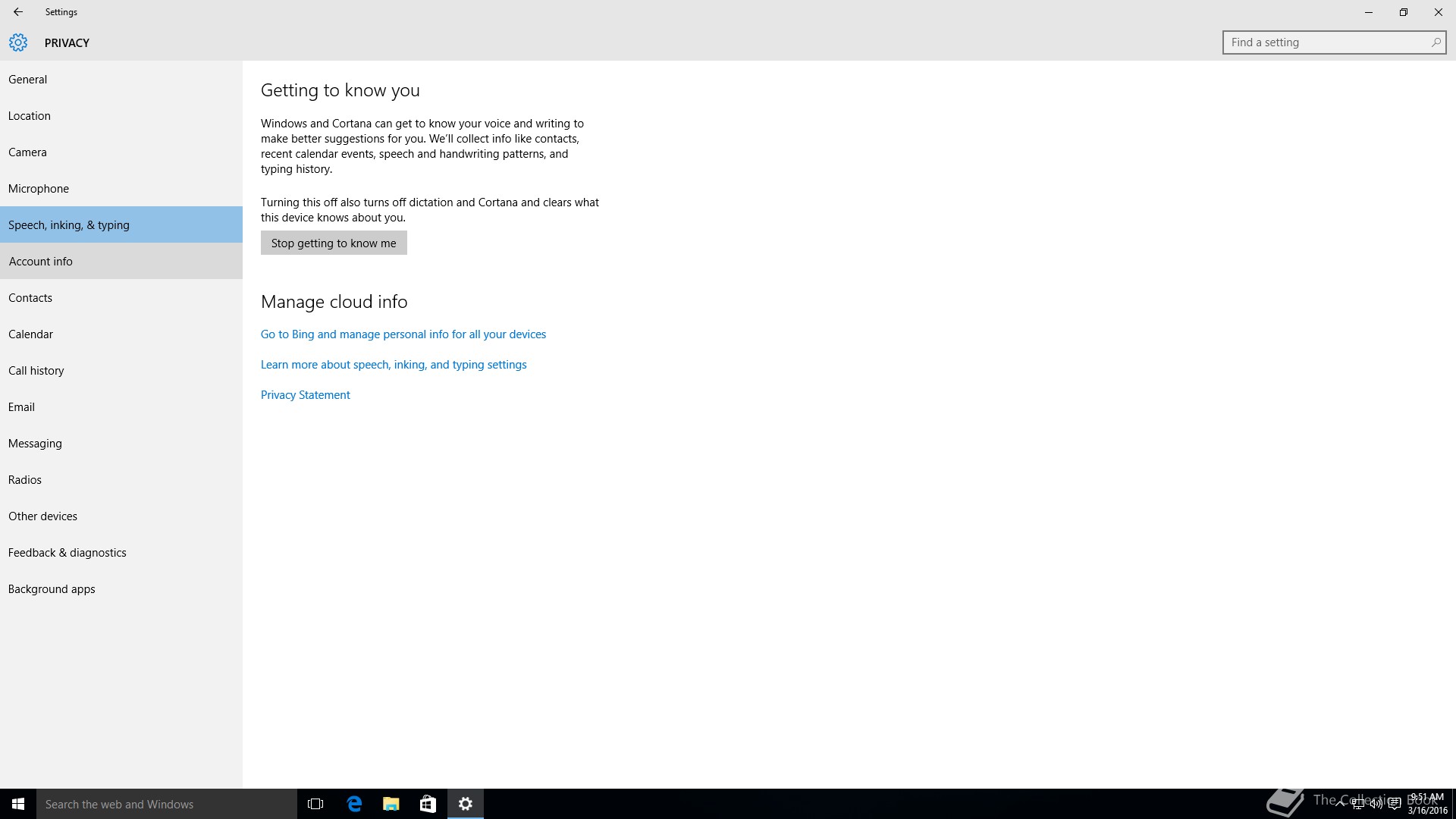
Task: Launch Microsoft Edge from taskbar
Action: click(x=354, y=804)
